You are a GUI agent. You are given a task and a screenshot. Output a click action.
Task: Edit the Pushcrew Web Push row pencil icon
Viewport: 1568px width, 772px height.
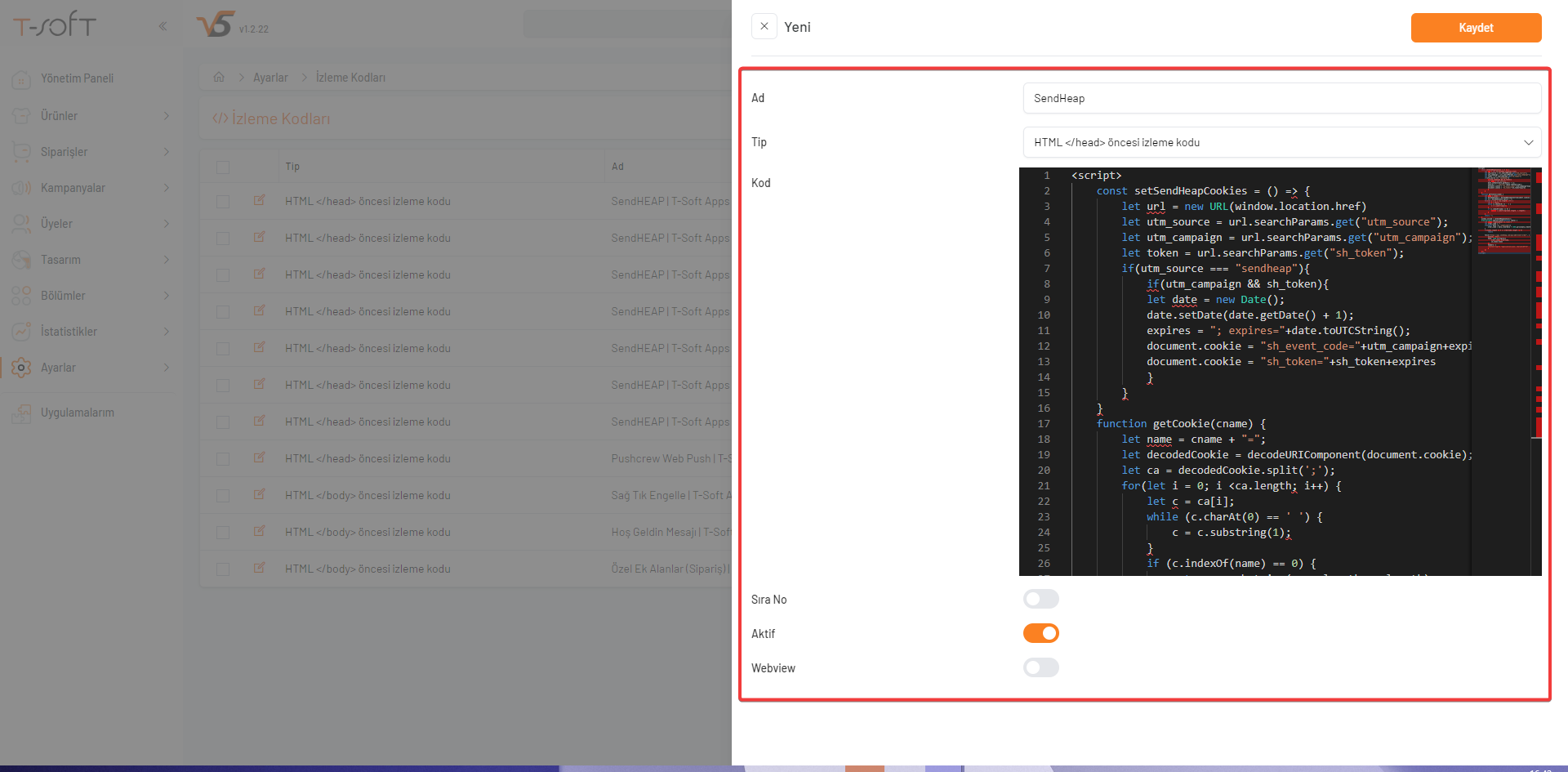pyautogui.click(x=259, y=457)
